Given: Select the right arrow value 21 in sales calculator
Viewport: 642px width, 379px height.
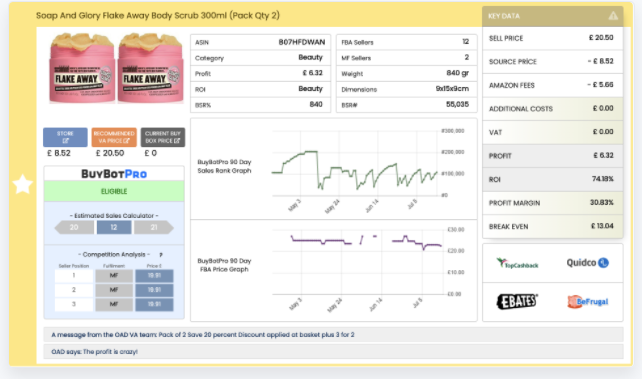Looking at the screenshot, I should 154,227.
